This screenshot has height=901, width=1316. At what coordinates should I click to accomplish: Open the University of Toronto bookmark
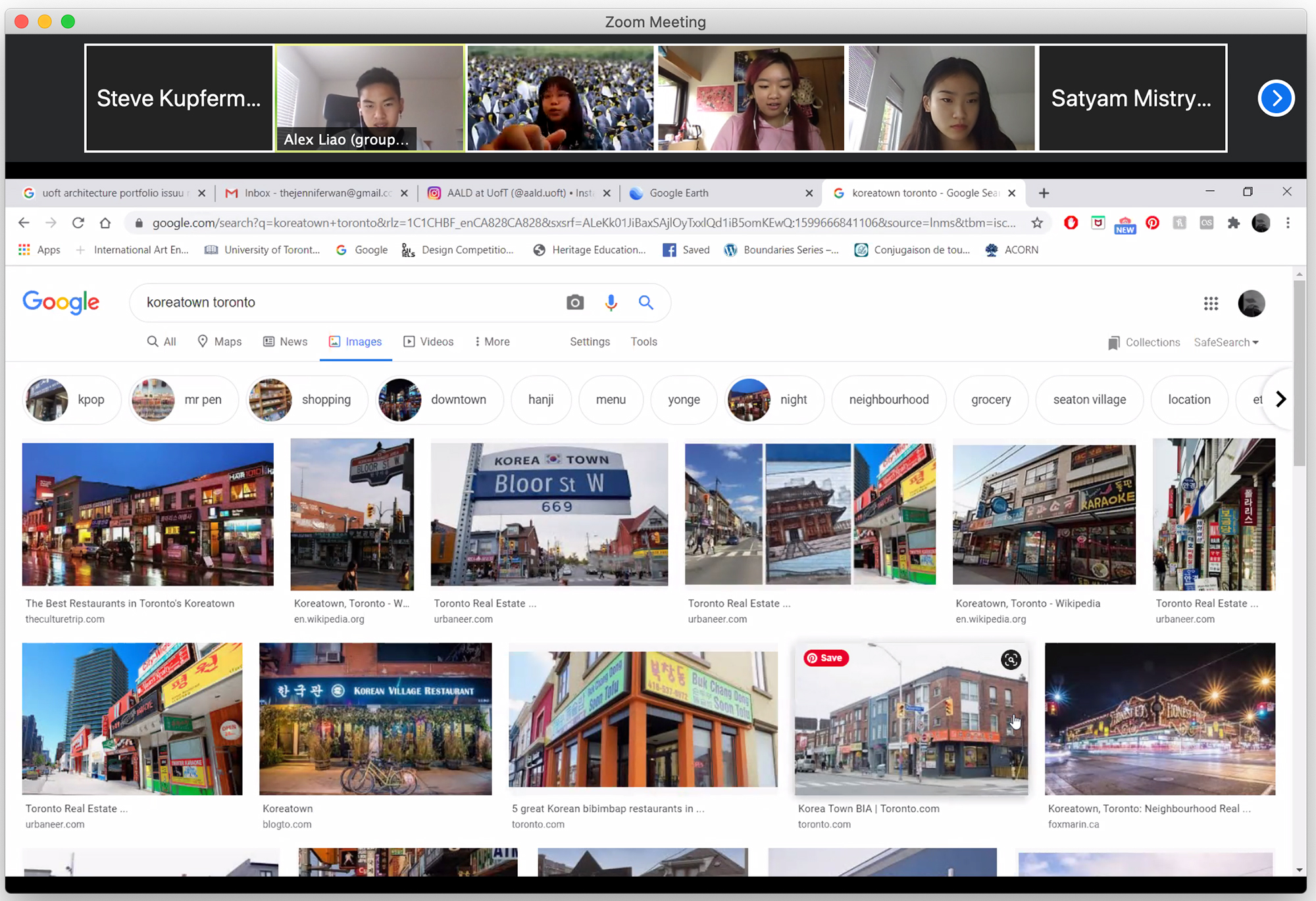point(263,250)
